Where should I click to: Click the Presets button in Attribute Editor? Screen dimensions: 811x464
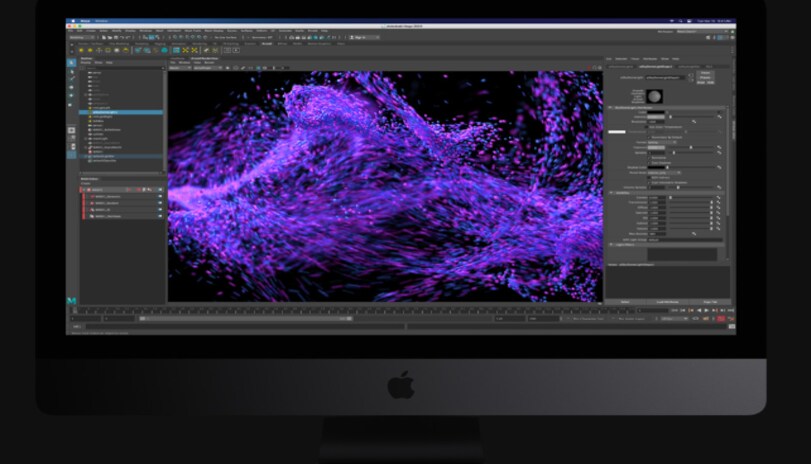[707, 76]
